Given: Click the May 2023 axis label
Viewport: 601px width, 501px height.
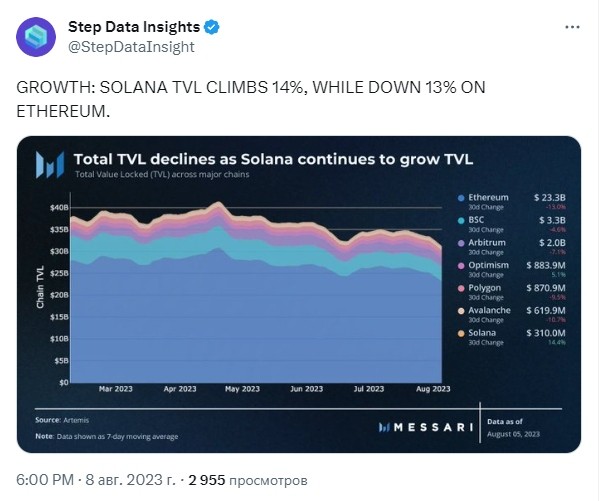Looking at the screenshot, I should 242,389.
